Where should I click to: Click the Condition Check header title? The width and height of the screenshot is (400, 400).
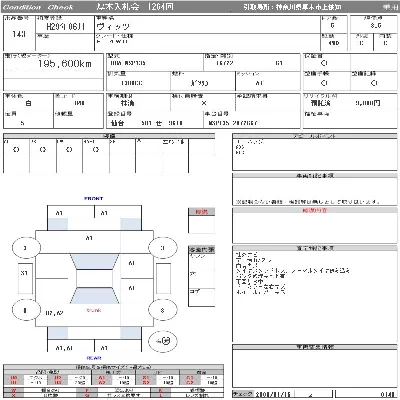click(38, 7)
